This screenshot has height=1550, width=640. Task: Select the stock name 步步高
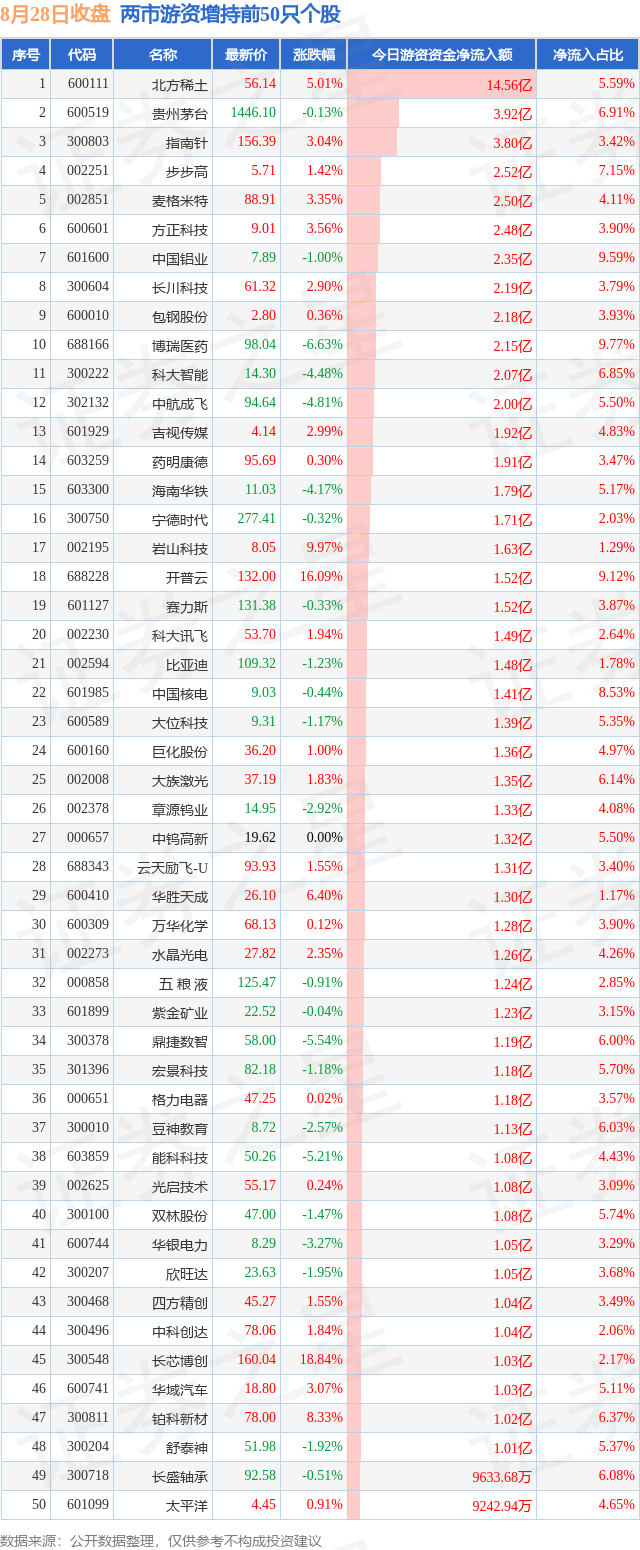click(187, 171)
